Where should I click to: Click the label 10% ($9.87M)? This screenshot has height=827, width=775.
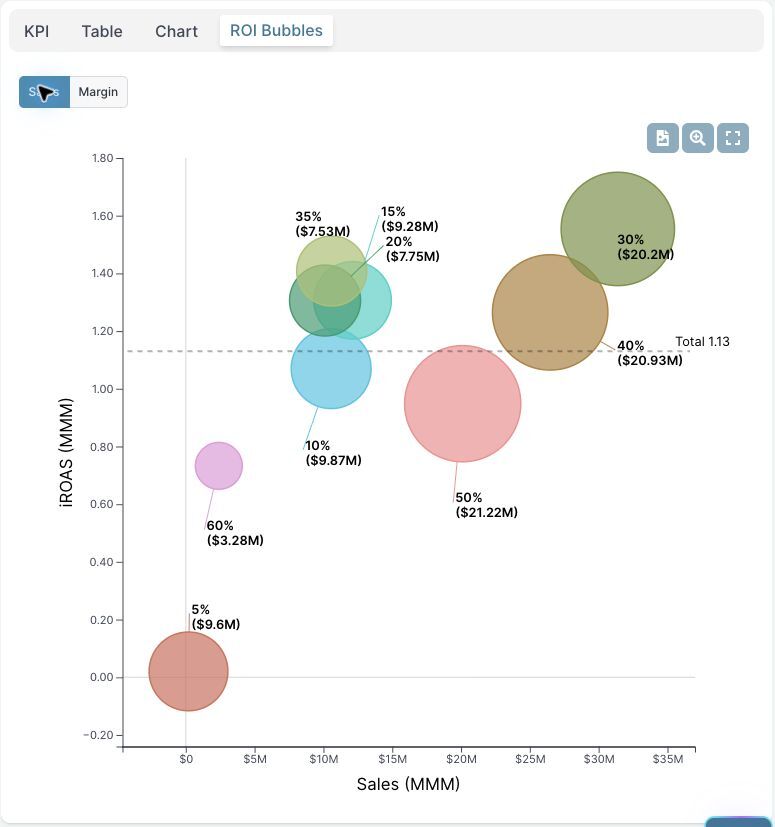pyautogui.click(x=333, y=453)
